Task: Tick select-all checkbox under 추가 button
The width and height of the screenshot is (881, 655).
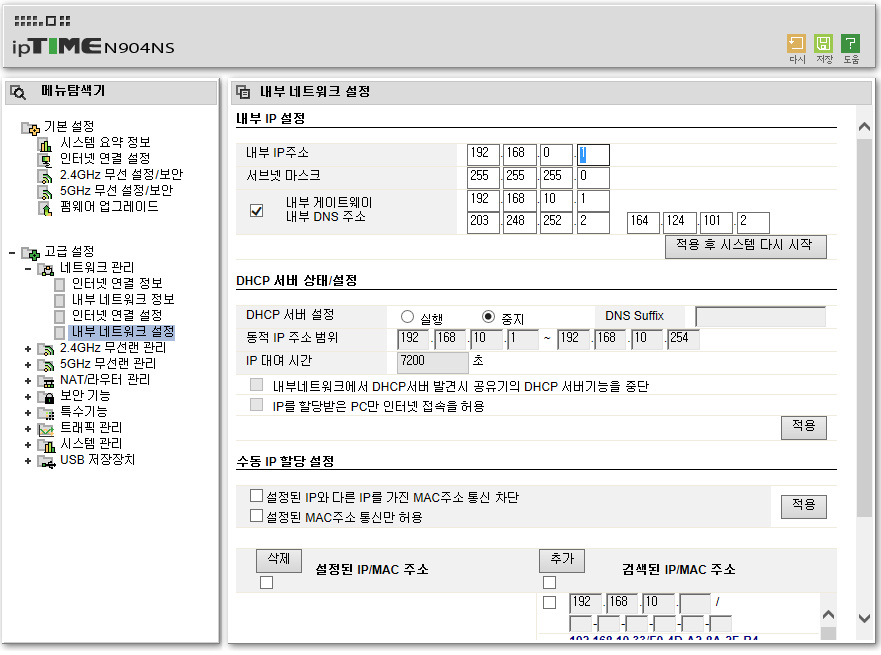Action: [550, 583]
